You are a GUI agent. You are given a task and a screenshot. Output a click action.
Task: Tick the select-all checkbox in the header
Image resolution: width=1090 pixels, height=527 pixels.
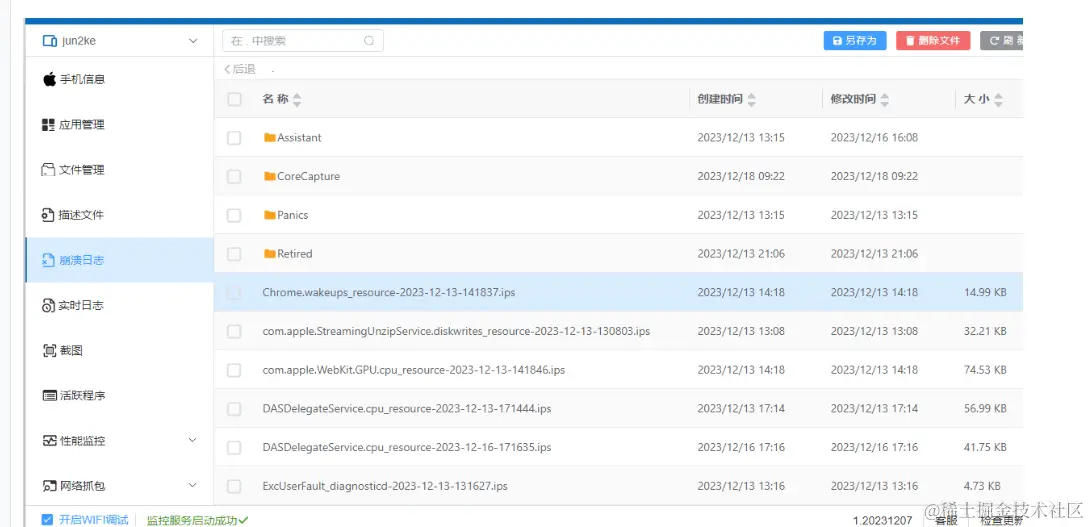coord(234,99)
